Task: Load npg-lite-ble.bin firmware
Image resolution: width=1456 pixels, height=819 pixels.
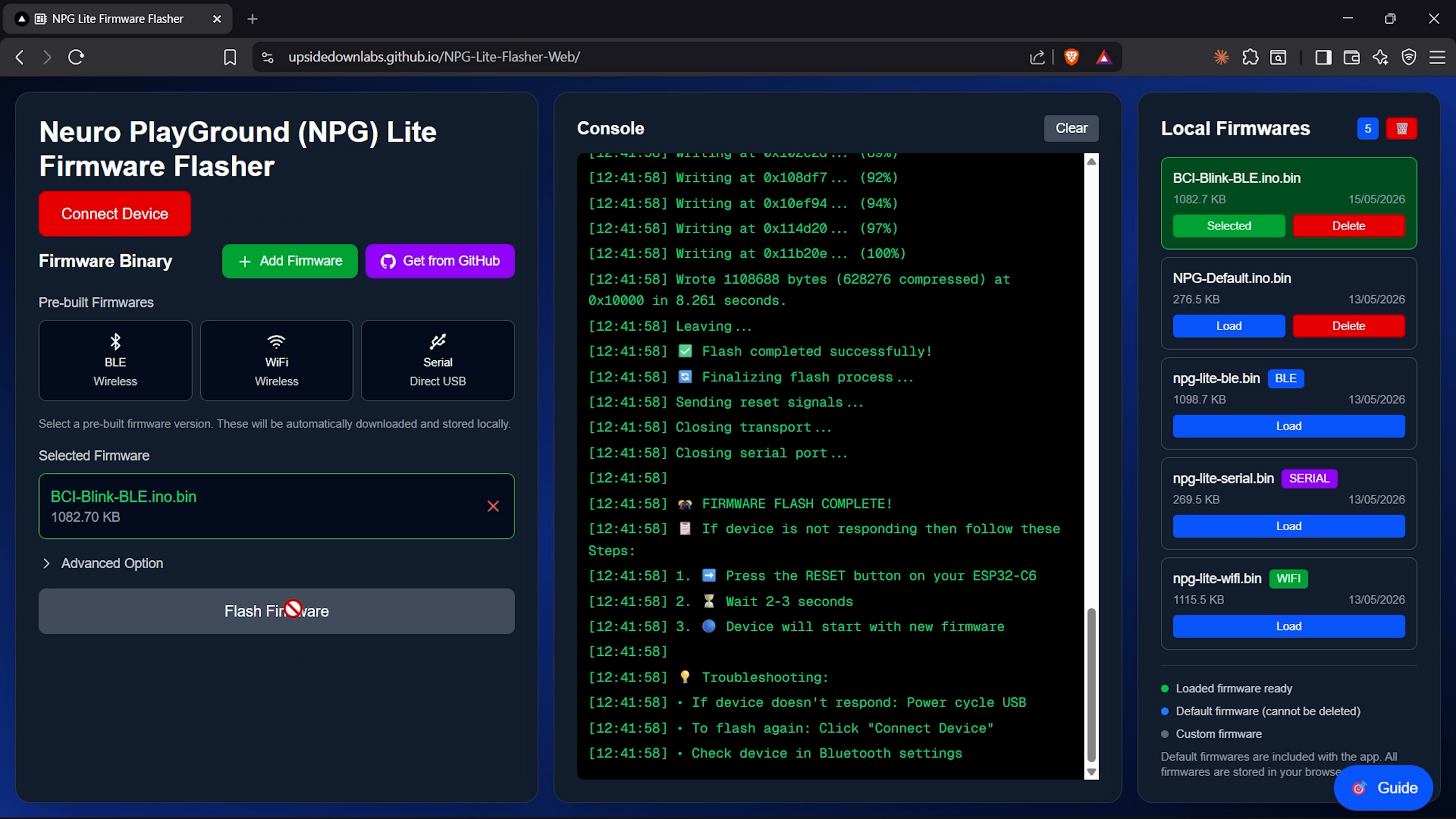Action: tap(1289, 426)
